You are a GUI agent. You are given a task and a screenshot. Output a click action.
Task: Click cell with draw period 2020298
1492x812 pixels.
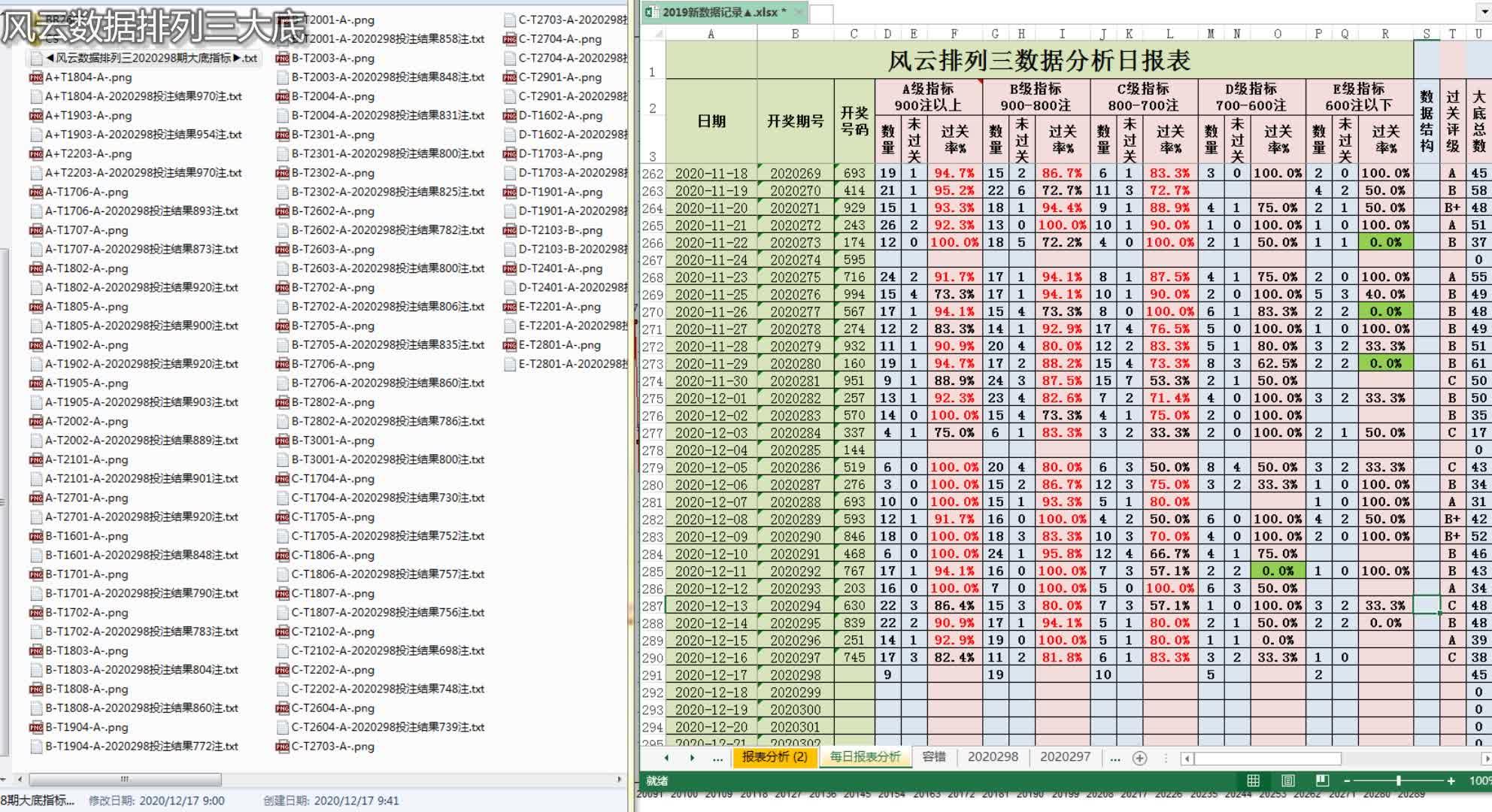[x=796, y=675]
